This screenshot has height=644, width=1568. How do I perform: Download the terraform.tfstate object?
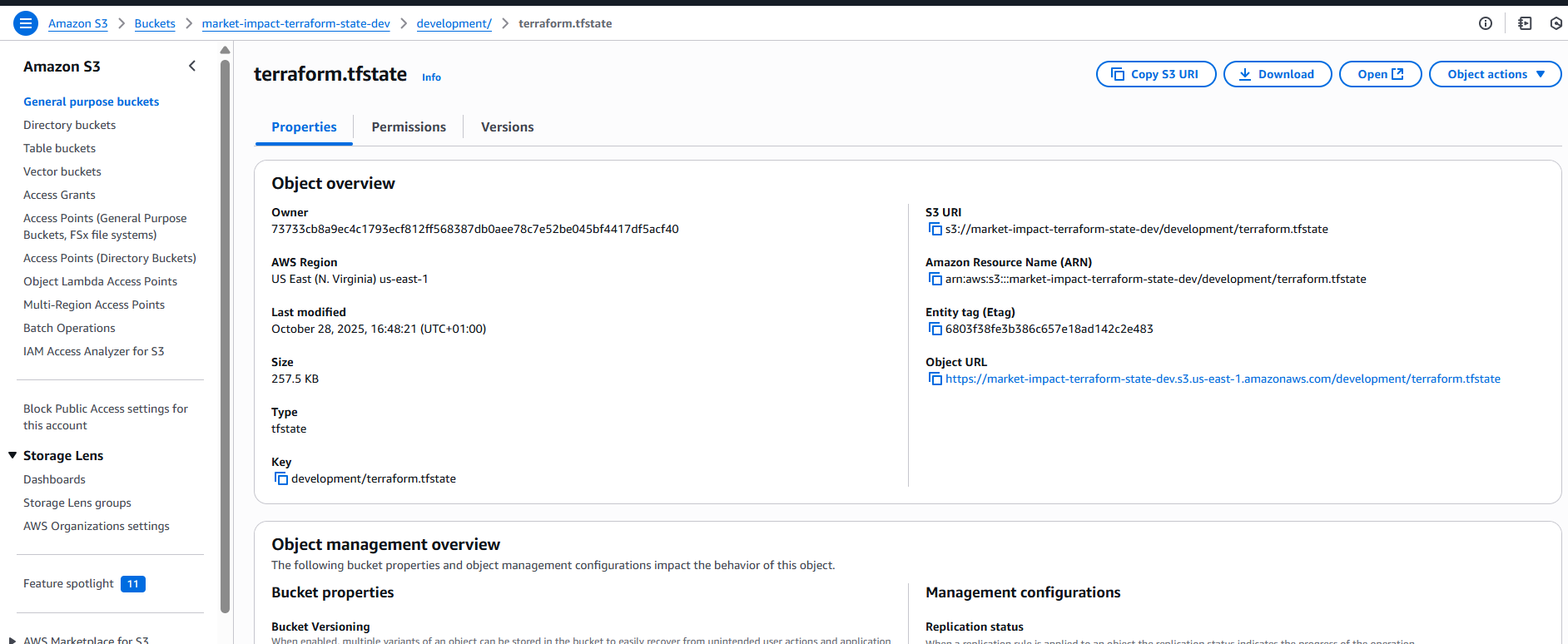pos(1278,74)
